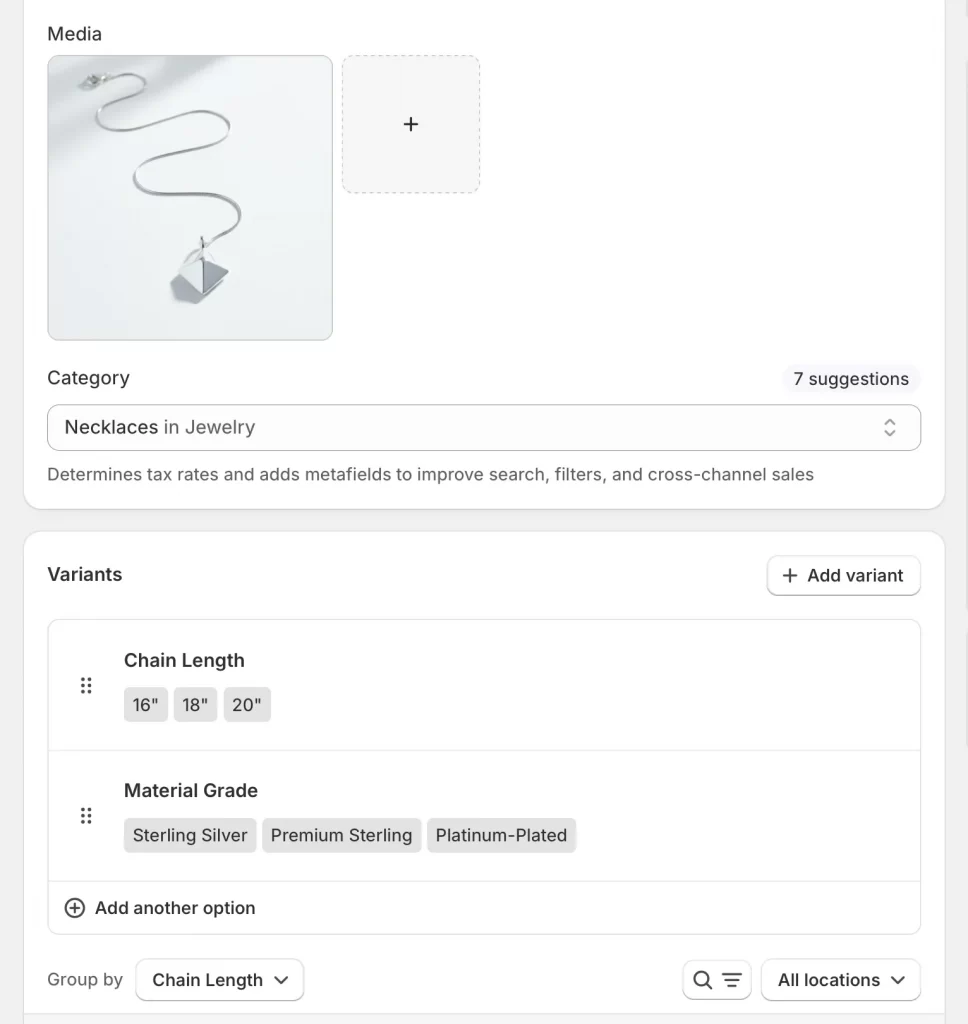Select the Platinum-Plated material value
This screenshot has width=968, height=1024.
tap(501, 835)
